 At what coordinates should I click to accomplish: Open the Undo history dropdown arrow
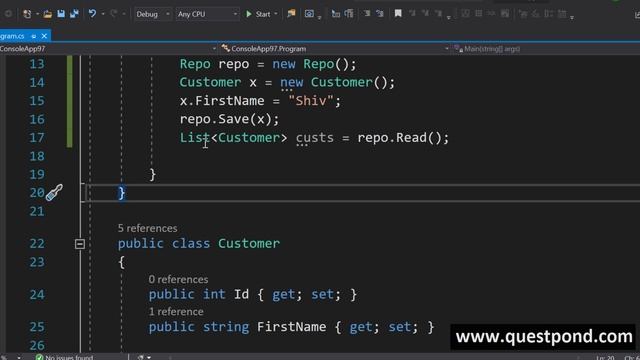point(103,14)
